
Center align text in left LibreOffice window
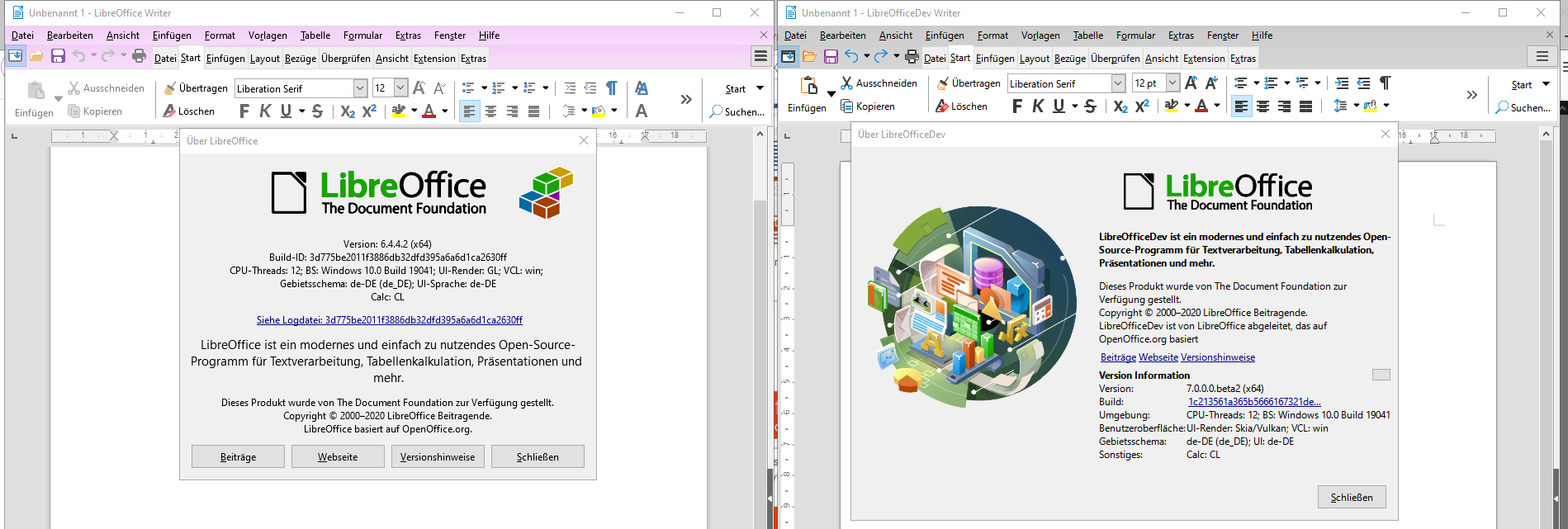click(x=491, y=111)
